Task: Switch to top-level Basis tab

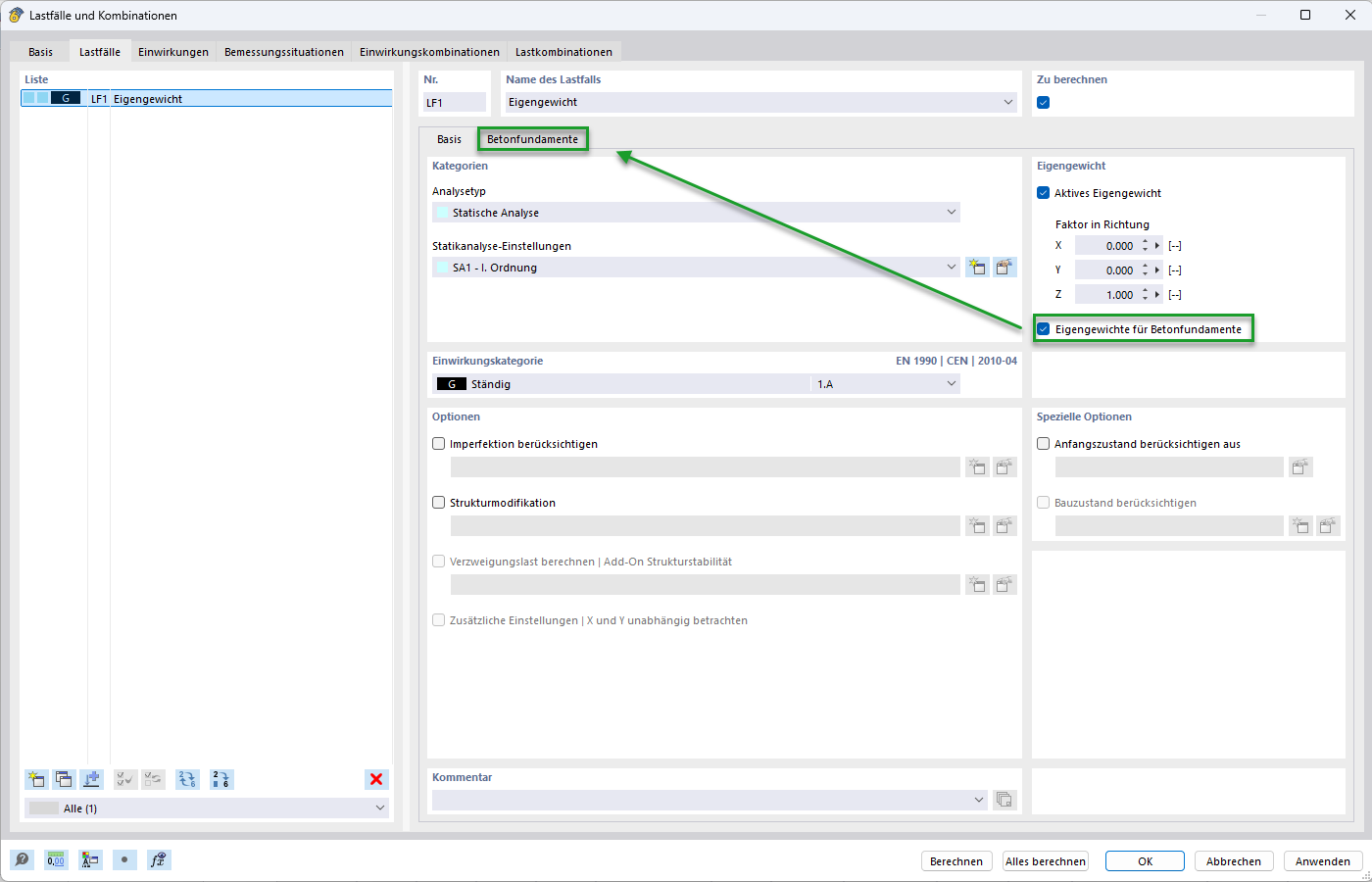Action: click(x=40, y=52)
